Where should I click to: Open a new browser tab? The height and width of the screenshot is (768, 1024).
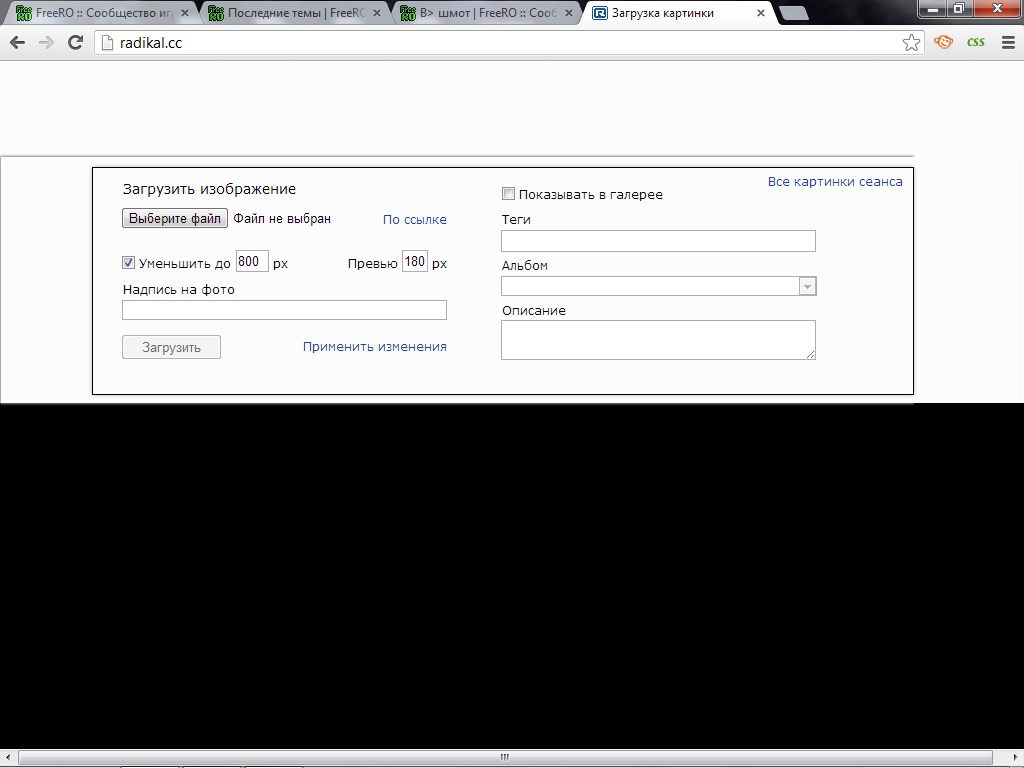(793, 13)
